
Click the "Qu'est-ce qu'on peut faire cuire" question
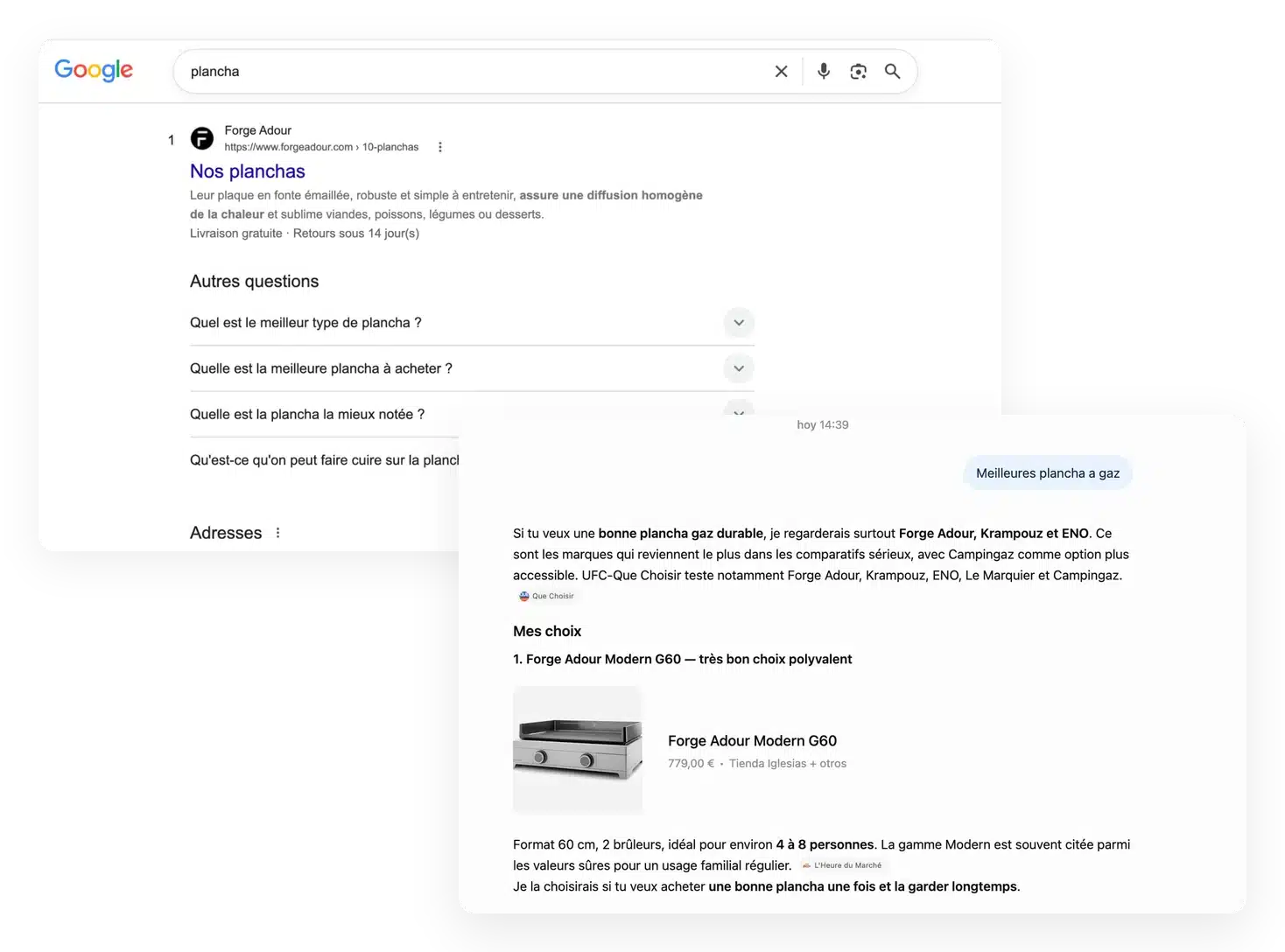[325, 460]
